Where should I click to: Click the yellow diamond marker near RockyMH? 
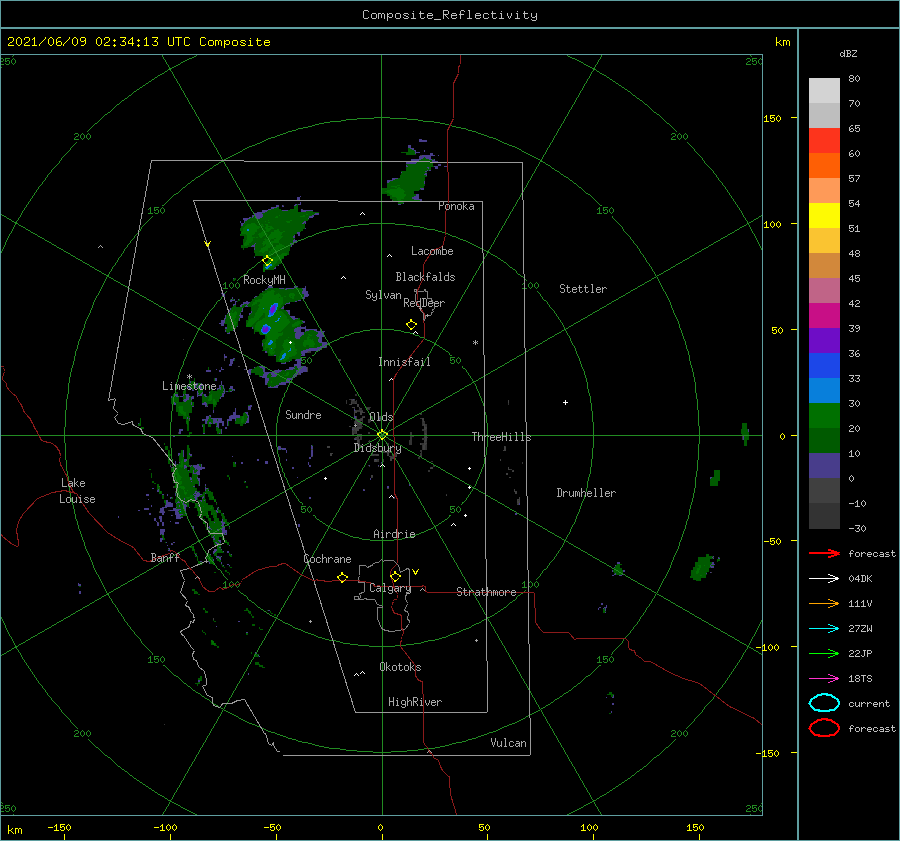click(267, 261)
